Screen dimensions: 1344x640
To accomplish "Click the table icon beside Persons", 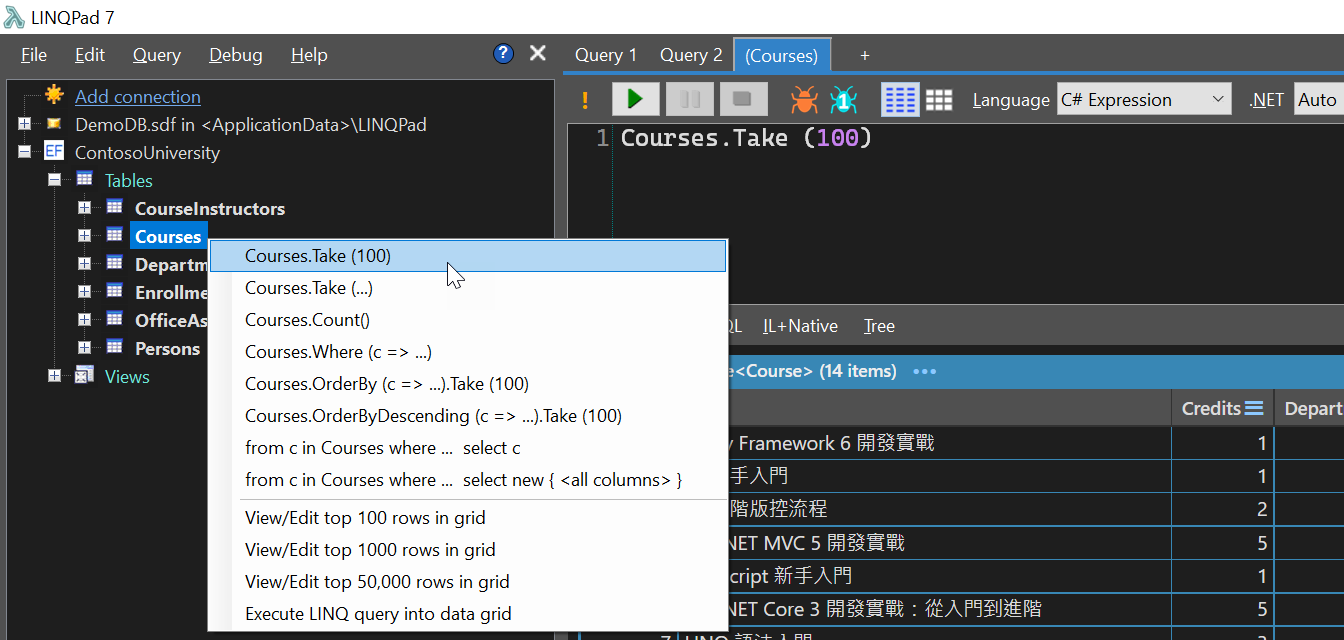I will [115, 348].
